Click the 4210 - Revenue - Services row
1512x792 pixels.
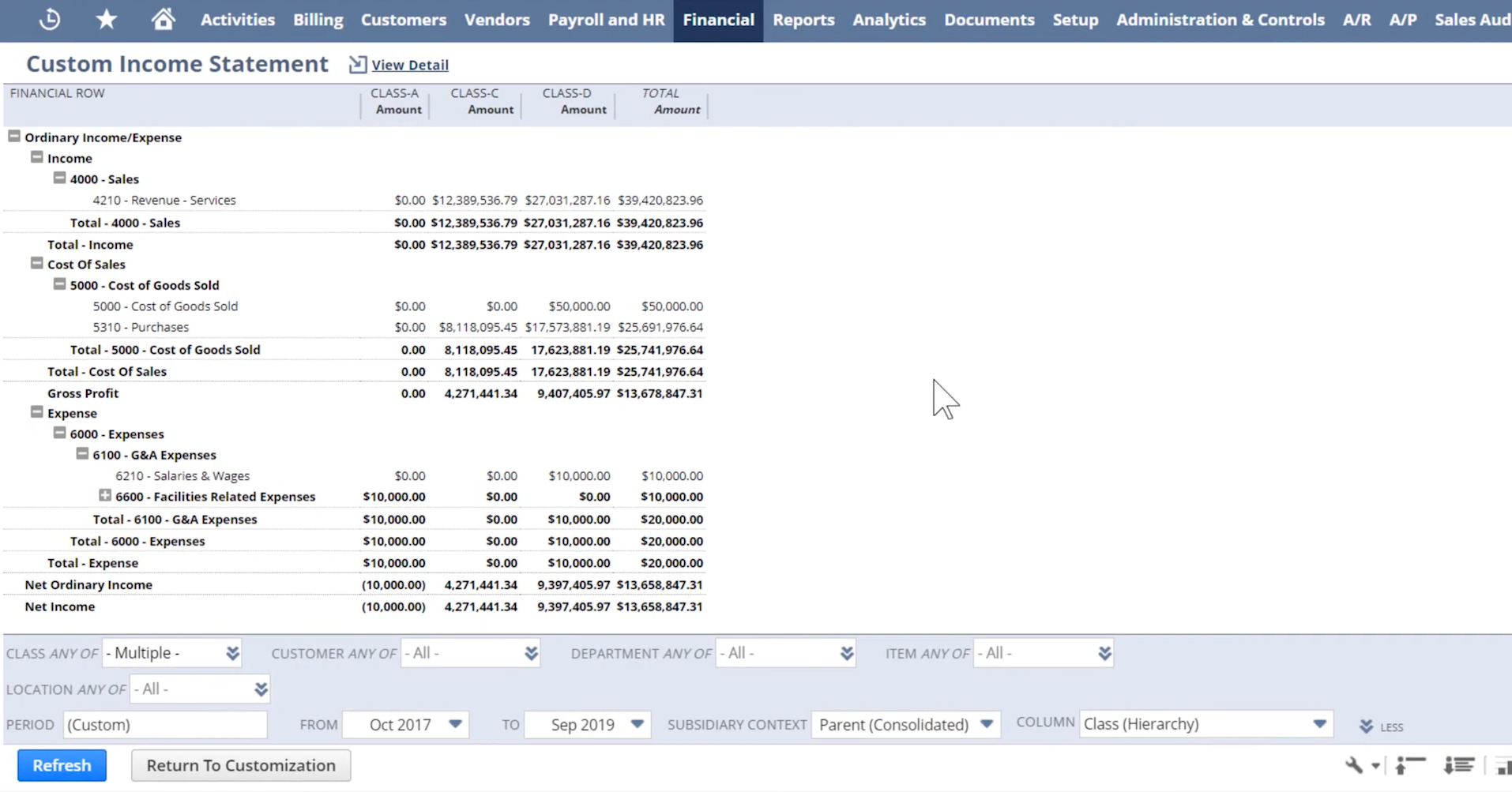[354, 200]
